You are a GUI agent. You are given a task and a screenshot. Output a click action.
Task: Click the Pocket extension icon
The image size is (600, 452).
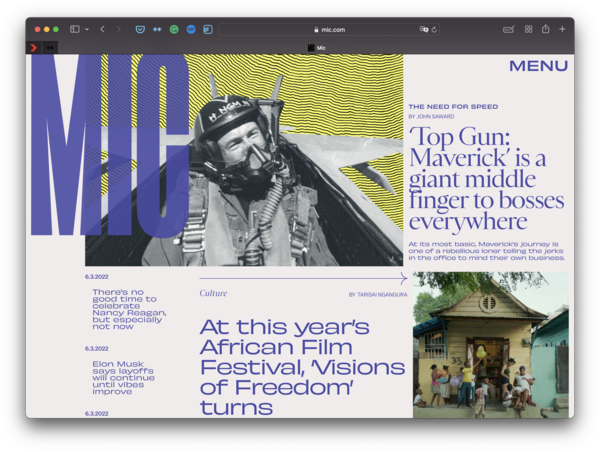click(140, 29)
